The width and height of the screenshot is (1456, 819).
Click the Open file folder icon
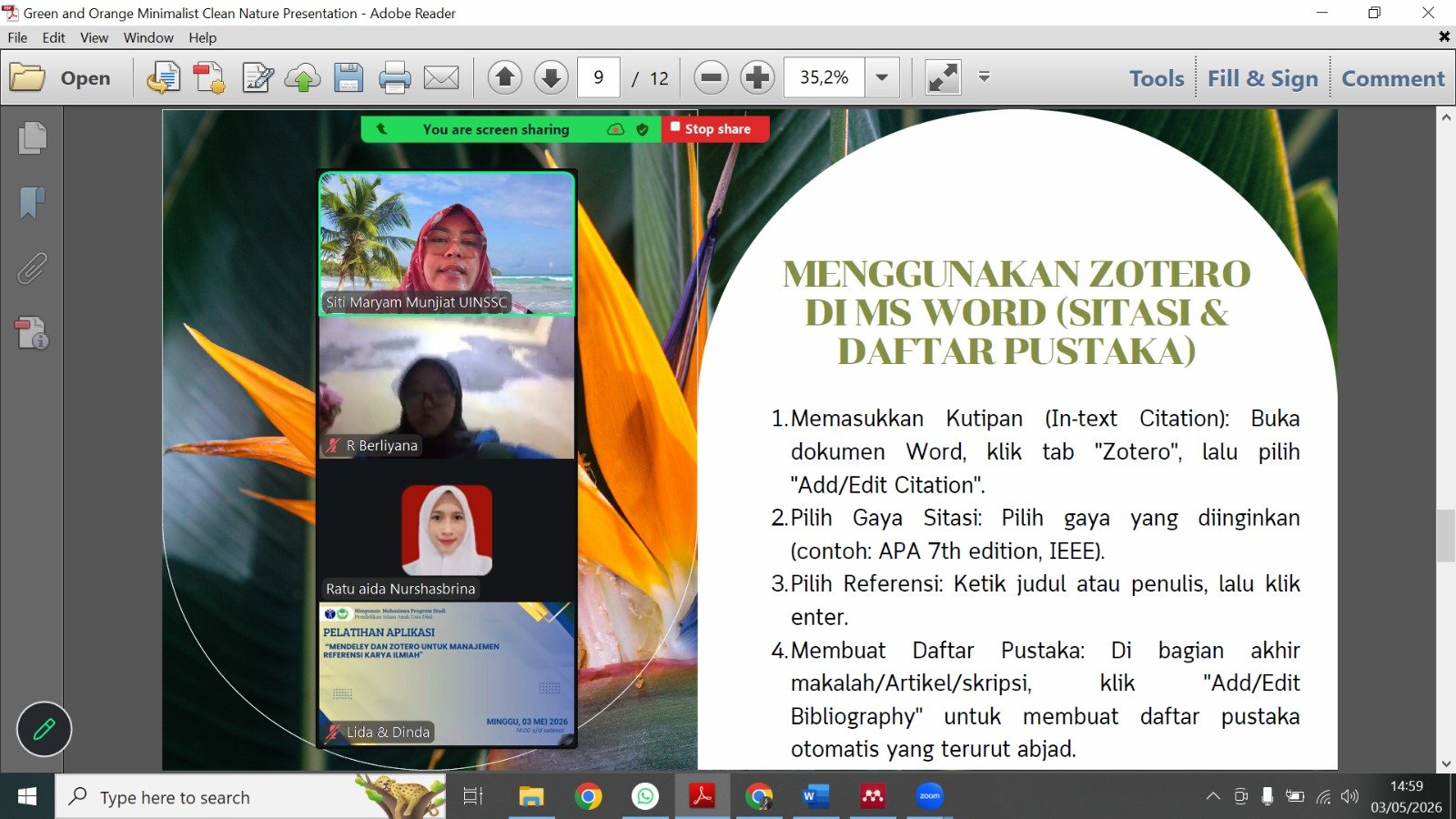click(27, 78)
